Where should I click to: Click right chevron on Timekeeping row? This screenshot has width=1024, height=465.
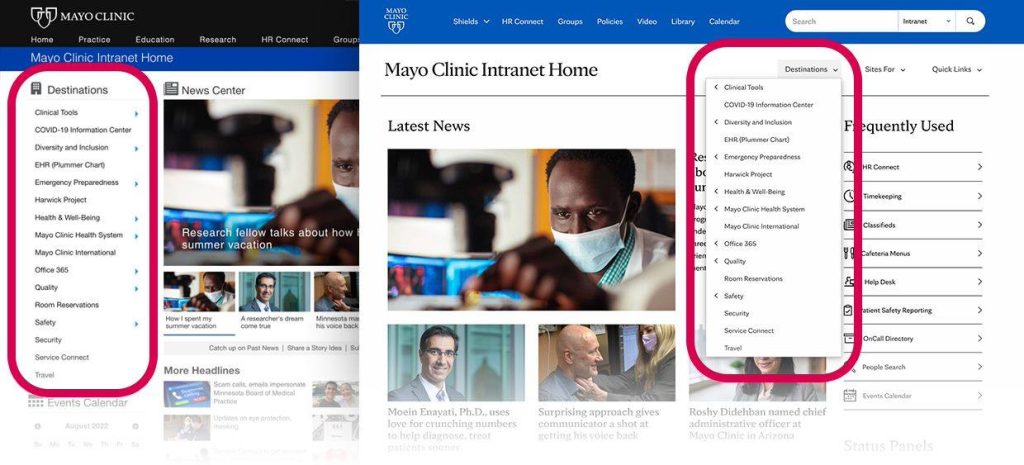980,195
